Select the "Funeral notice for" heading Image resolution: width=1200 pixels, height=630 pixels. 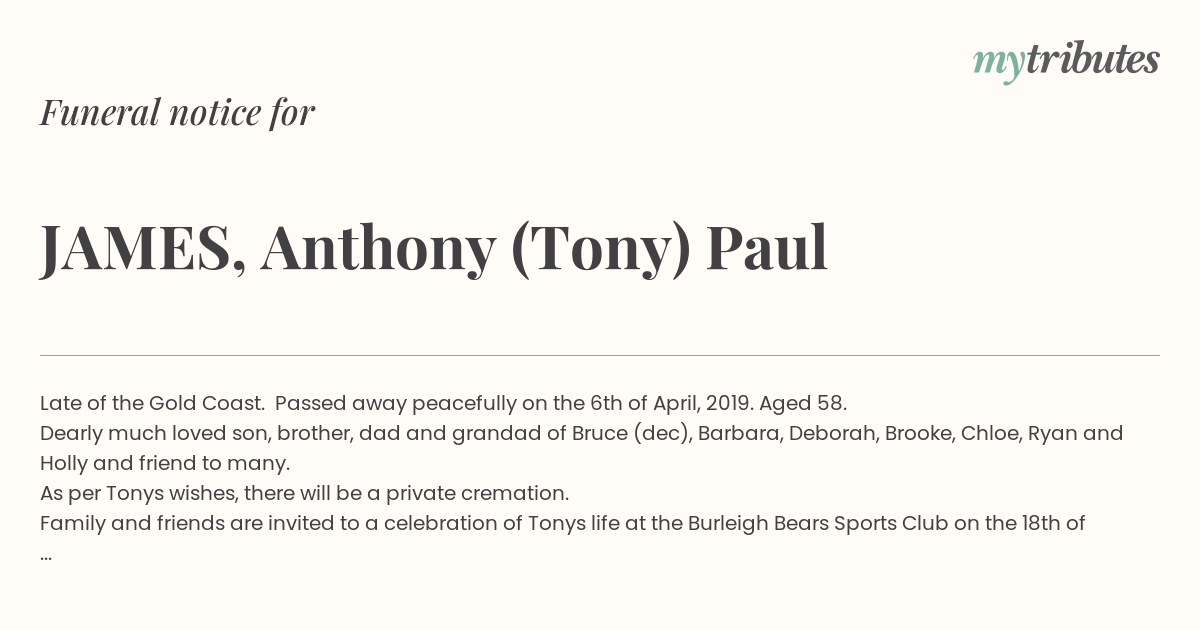tap(177, 112)
